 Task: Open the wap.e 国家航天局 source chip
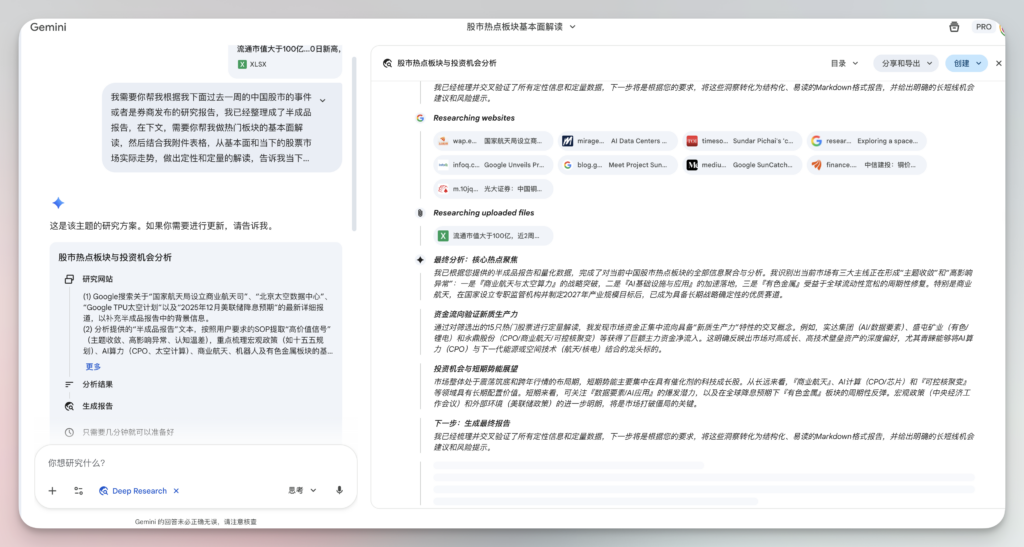[x=492, y=141]
